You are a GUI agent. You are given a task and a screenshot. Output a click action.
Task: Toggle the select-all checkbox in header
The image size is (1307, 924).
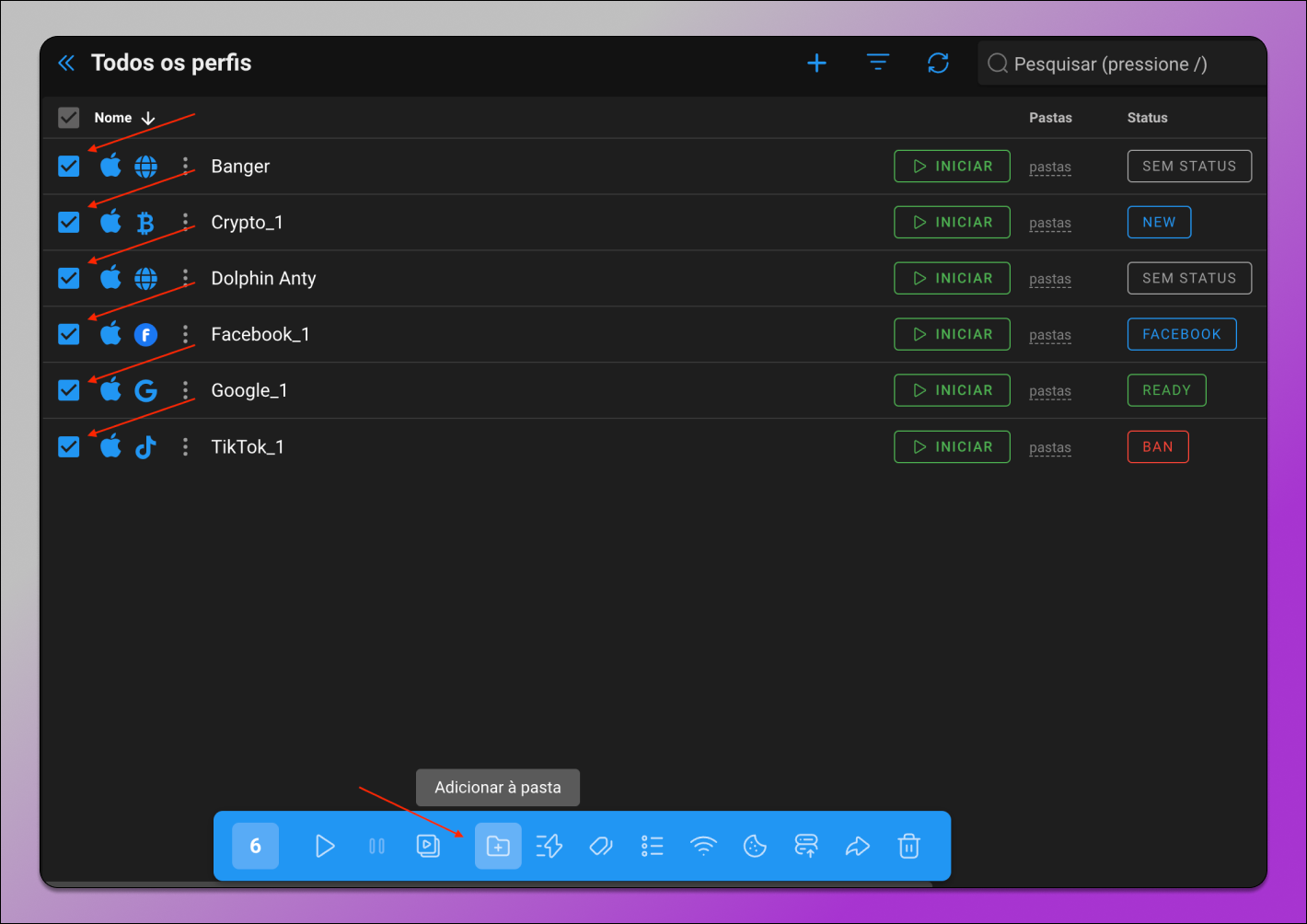[69, 118]
